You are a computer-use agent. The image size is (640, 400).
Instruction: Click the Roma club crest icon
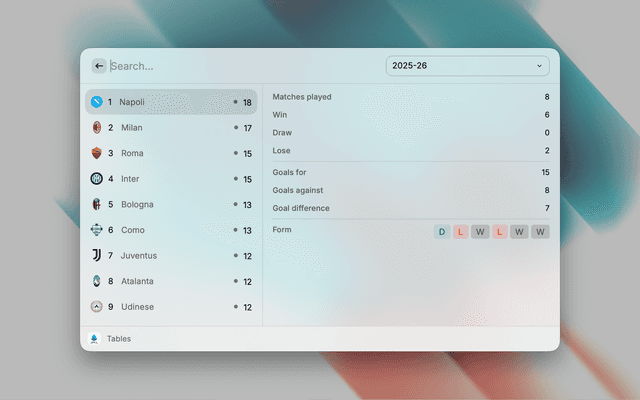(x=97, y=153)
